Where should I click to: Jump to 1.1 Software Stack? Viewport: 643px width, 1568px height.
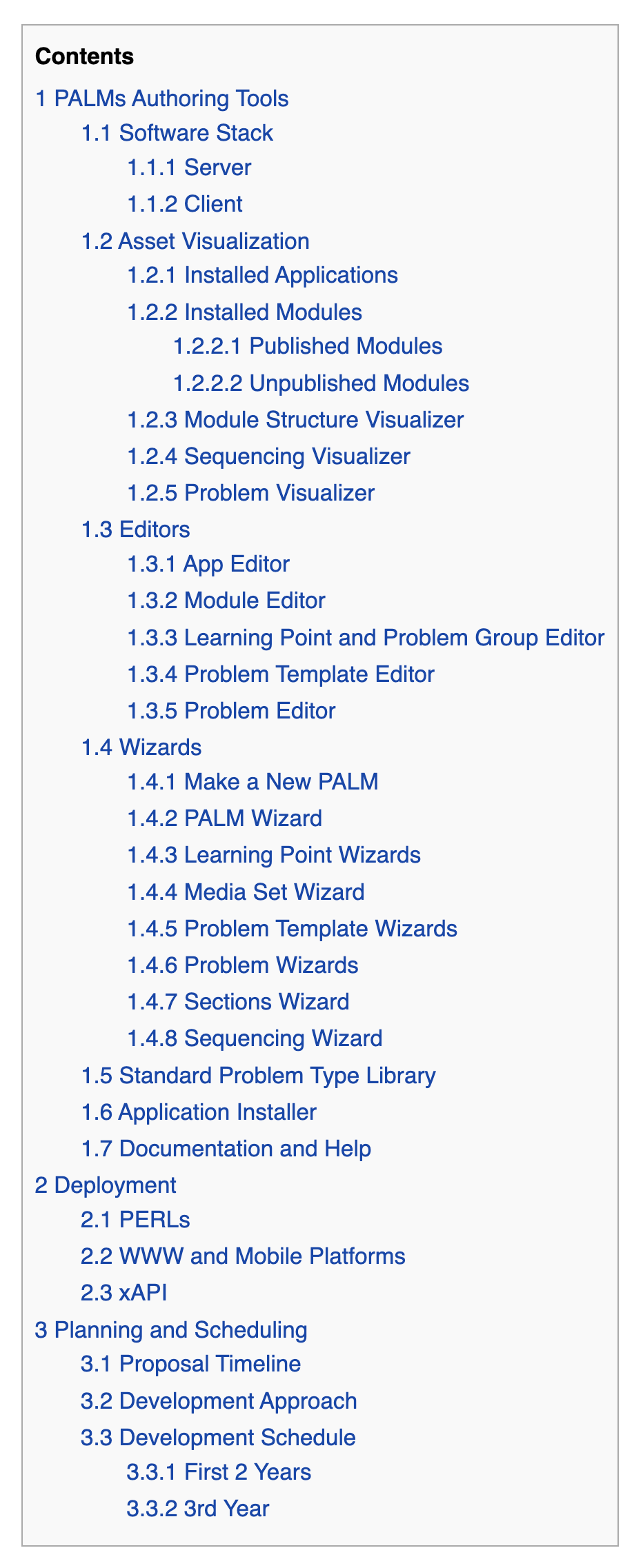coord(177,133)
